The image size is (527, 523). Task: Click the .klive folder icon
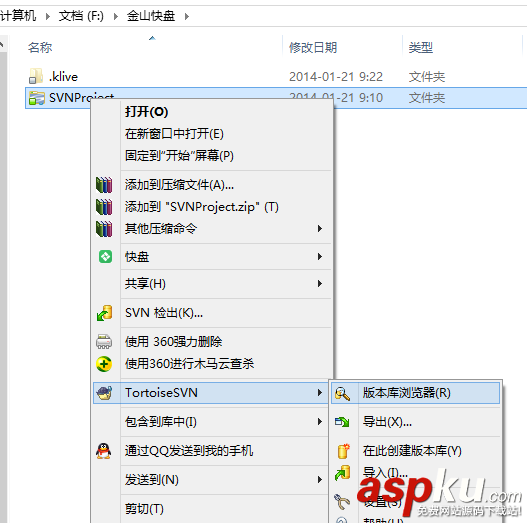tap(36, 76)
